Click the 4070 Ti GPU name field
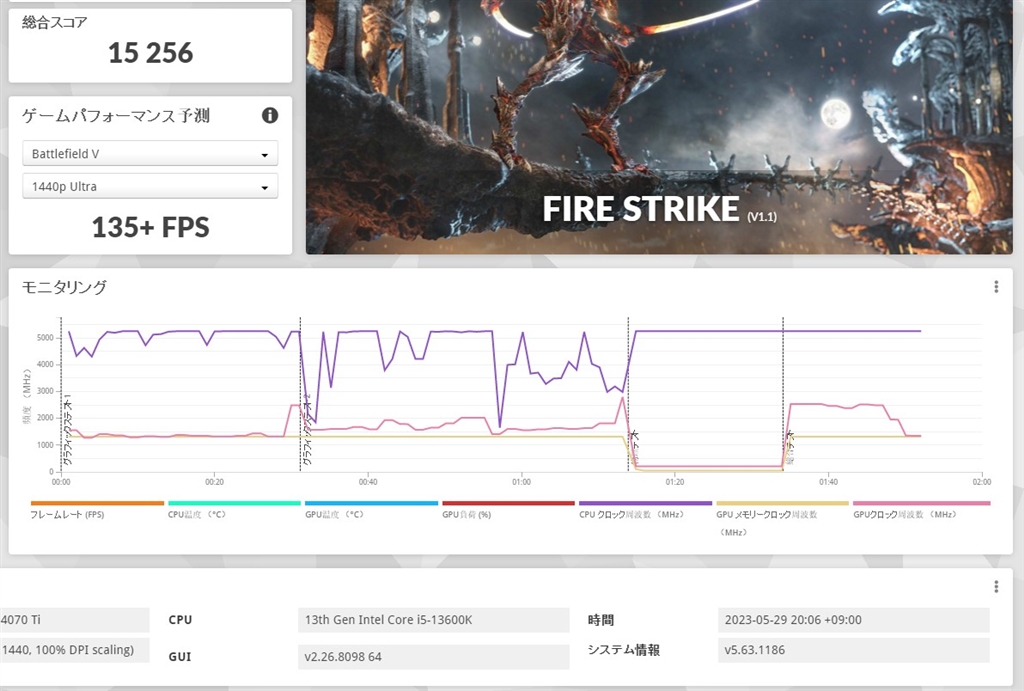 pos(74,620)
